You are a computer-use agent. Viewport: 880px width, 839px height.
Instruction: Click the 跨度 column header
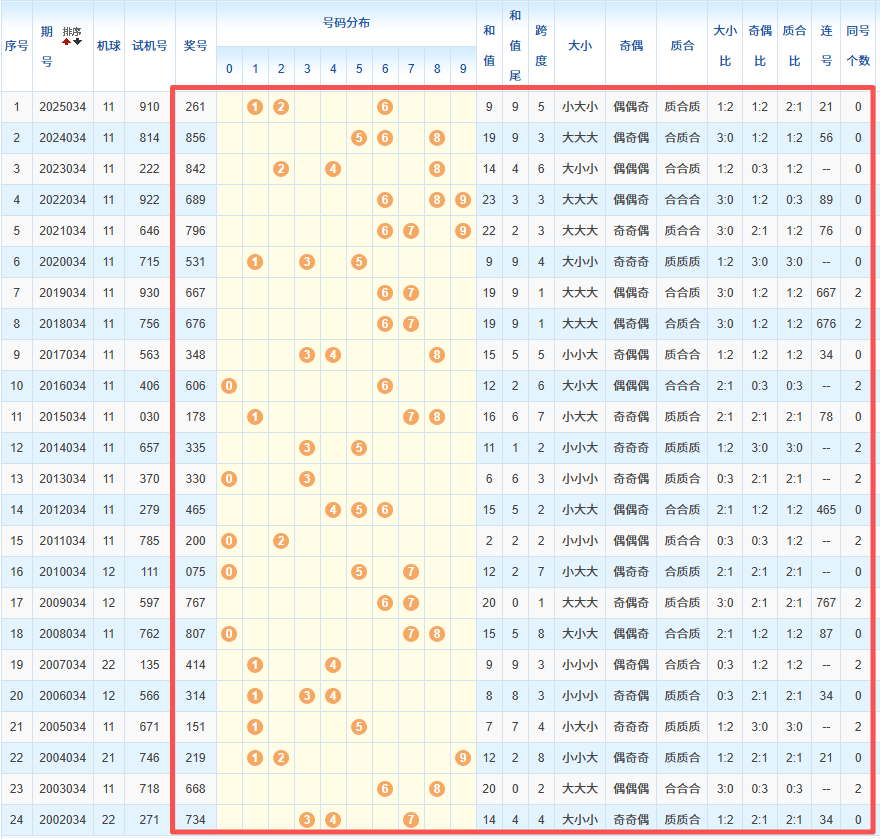pos(541,45)
